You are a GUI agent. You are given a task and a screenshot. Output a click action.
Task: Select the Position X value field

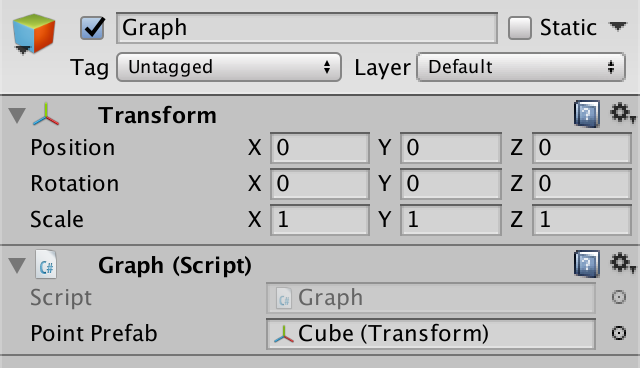click(x=320, y=148)
